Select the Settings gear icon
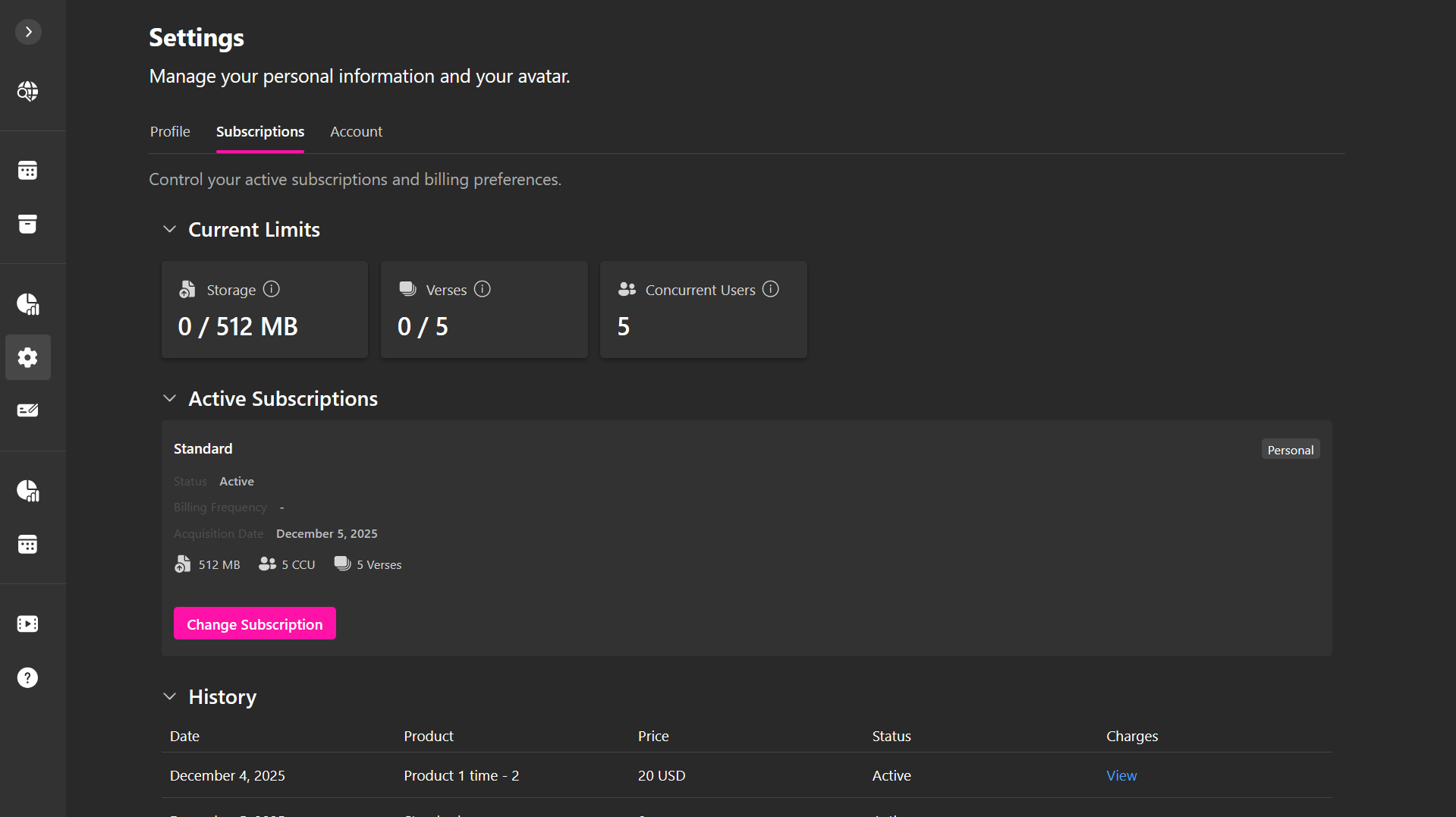The image size is (1456, 817). [27, 357]
